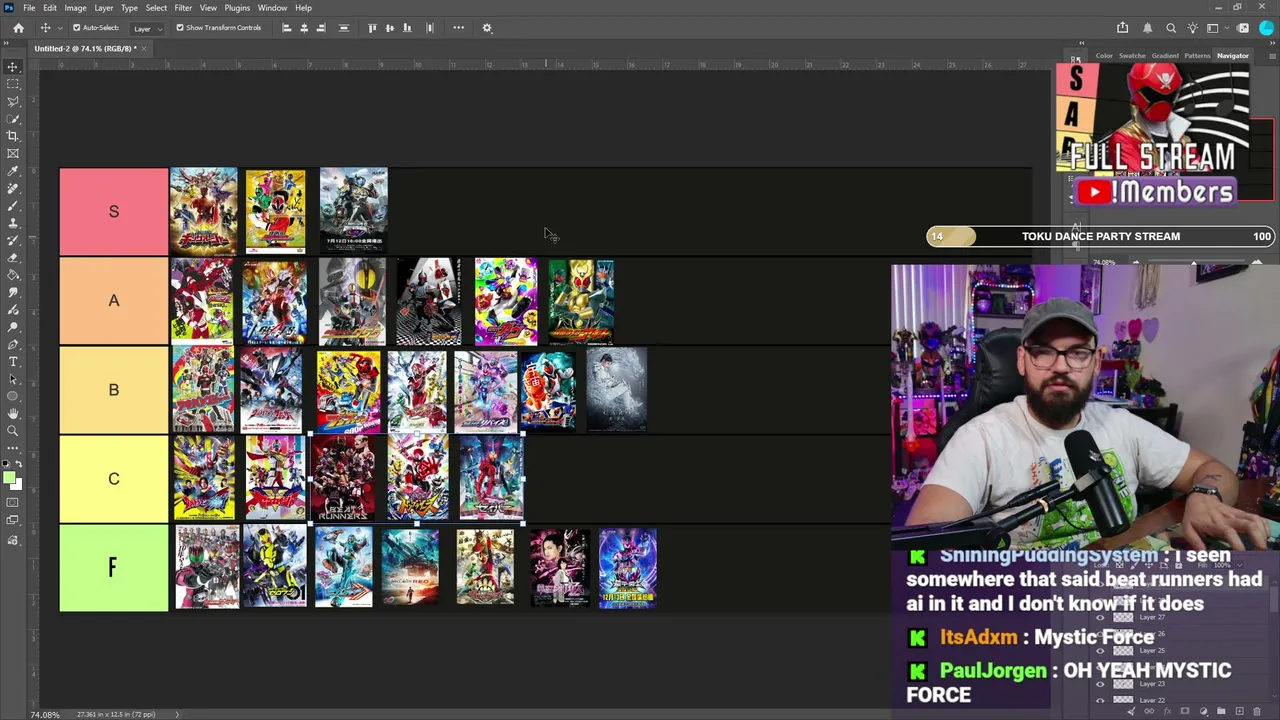Screen dimensions: 1280x720
Task: Select the Beat Runners poster in C tier
Action: click(344, 478)
